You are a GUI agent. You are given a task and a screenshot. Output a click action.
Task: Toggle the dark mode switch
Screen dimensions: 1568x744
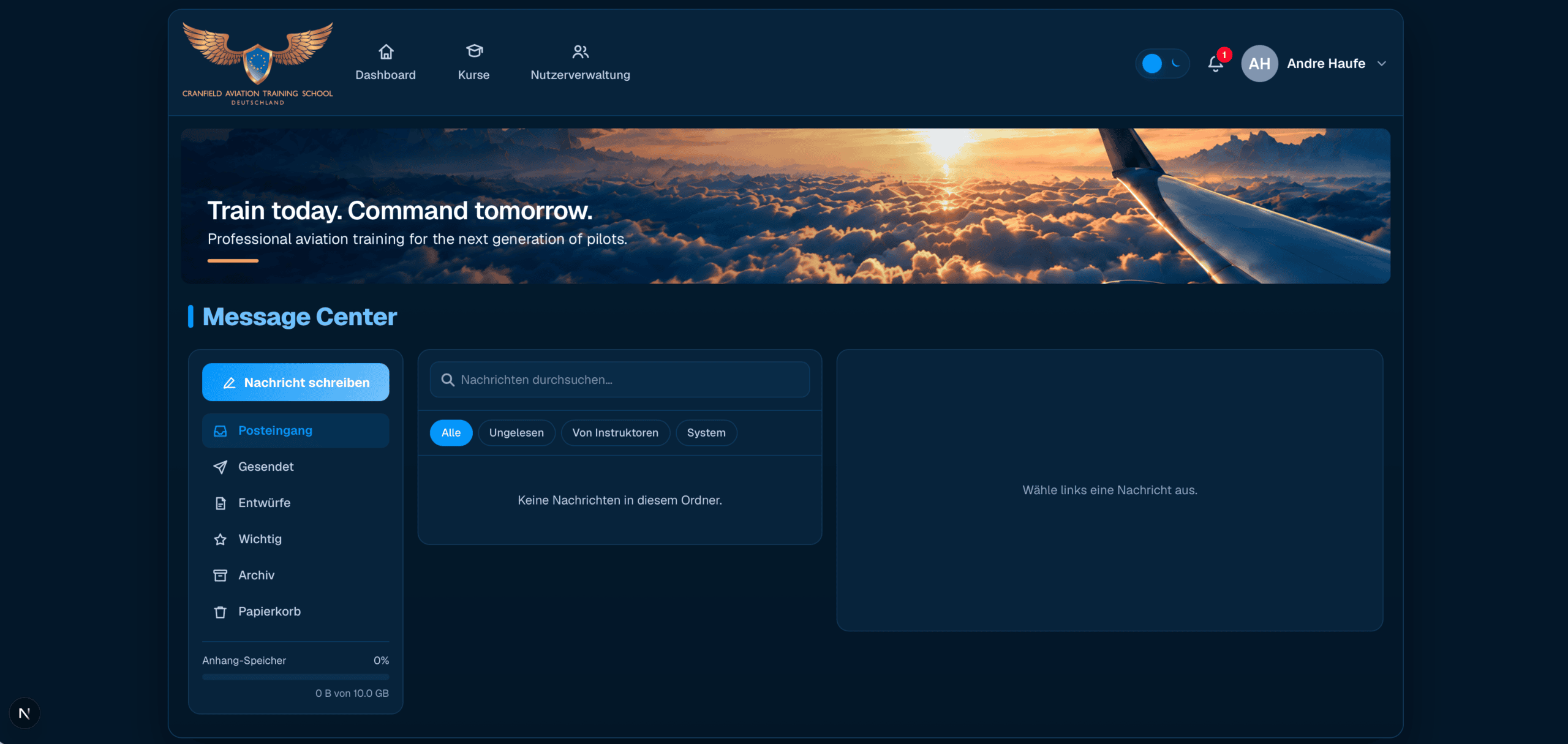pyautogui.click(x=1162, y=64)
